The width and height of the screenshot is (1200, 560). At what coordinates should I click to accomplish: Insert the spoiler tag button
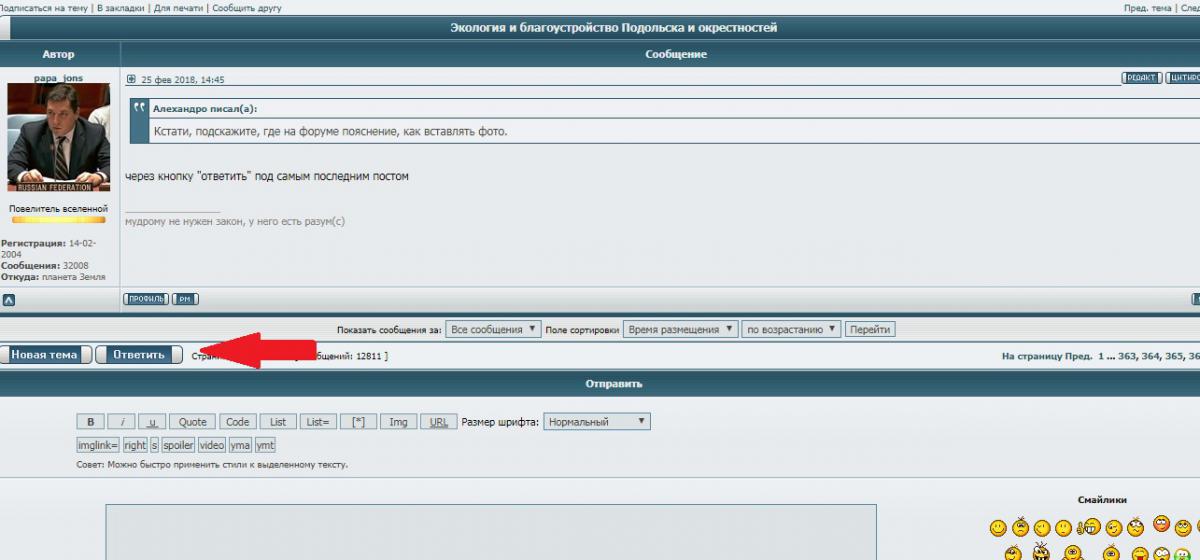(x=178, y=445)
